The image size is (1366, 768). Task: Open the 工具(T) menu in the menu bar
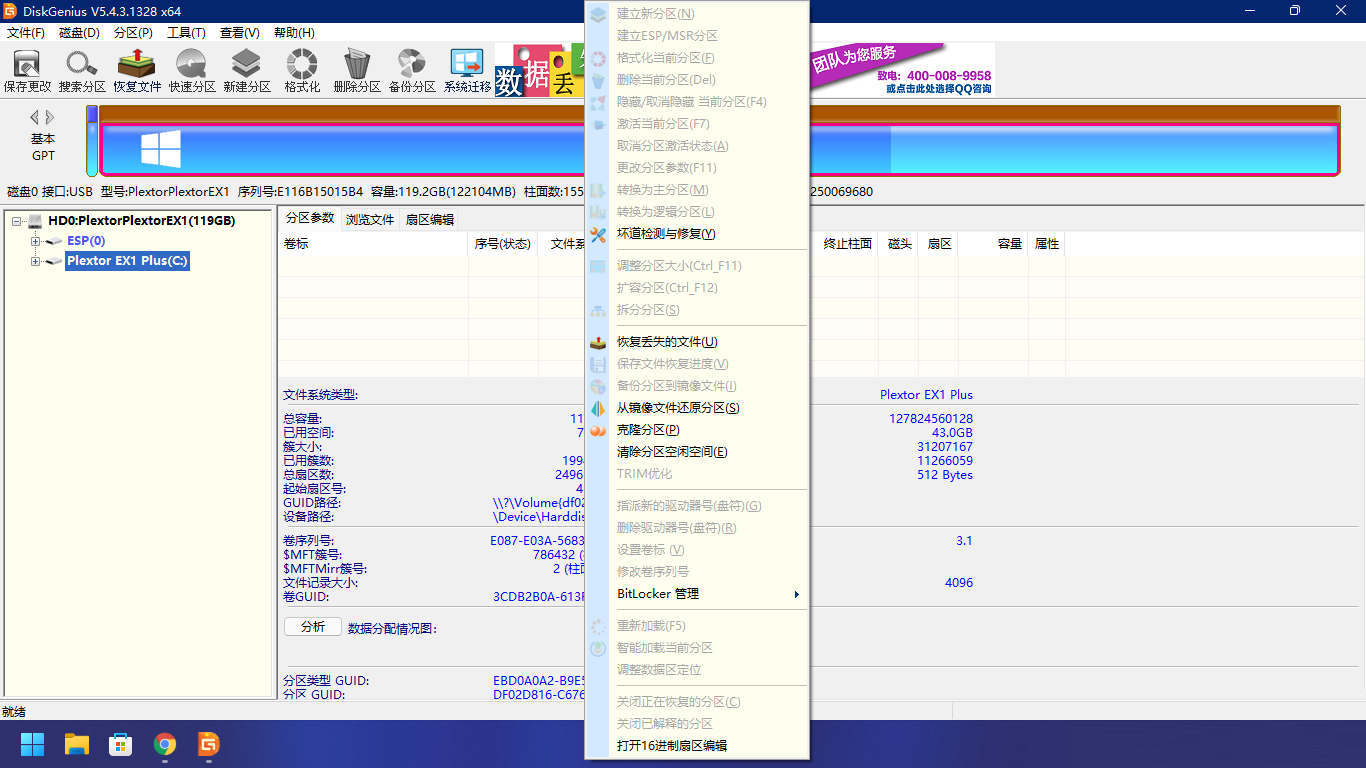(x=186, y=33)
